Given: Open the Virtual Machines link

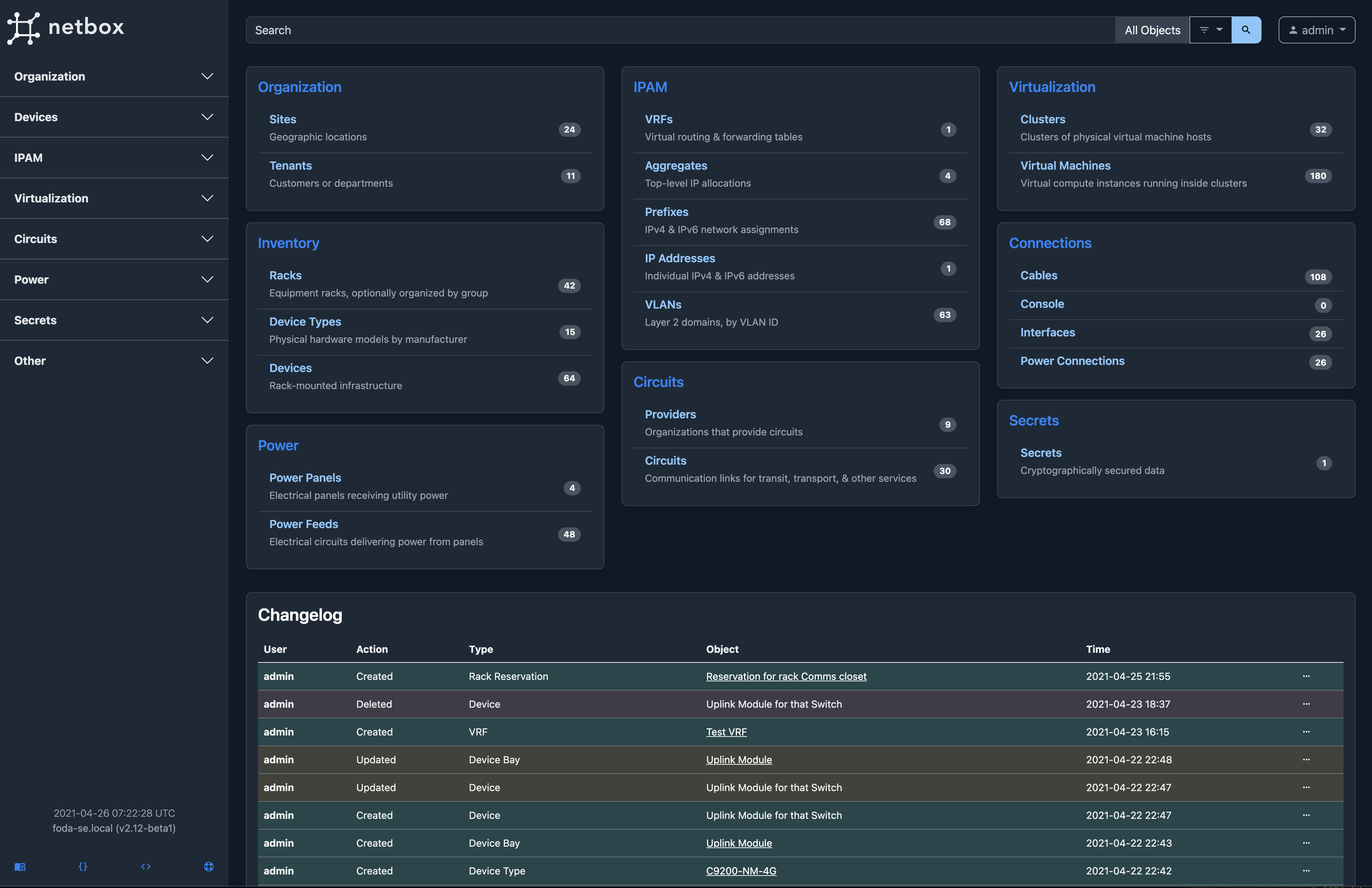Looking at the screenshot, I should [x=1065, y=166].
